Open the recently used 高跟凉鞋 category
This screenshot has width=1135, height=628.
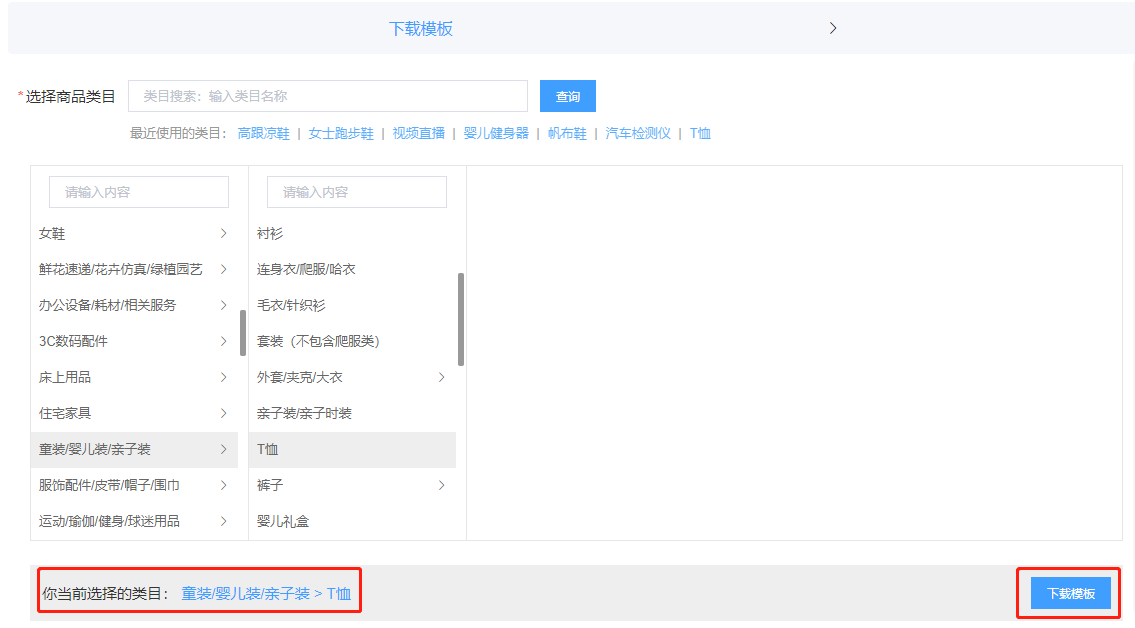click(x=263, y=132)
